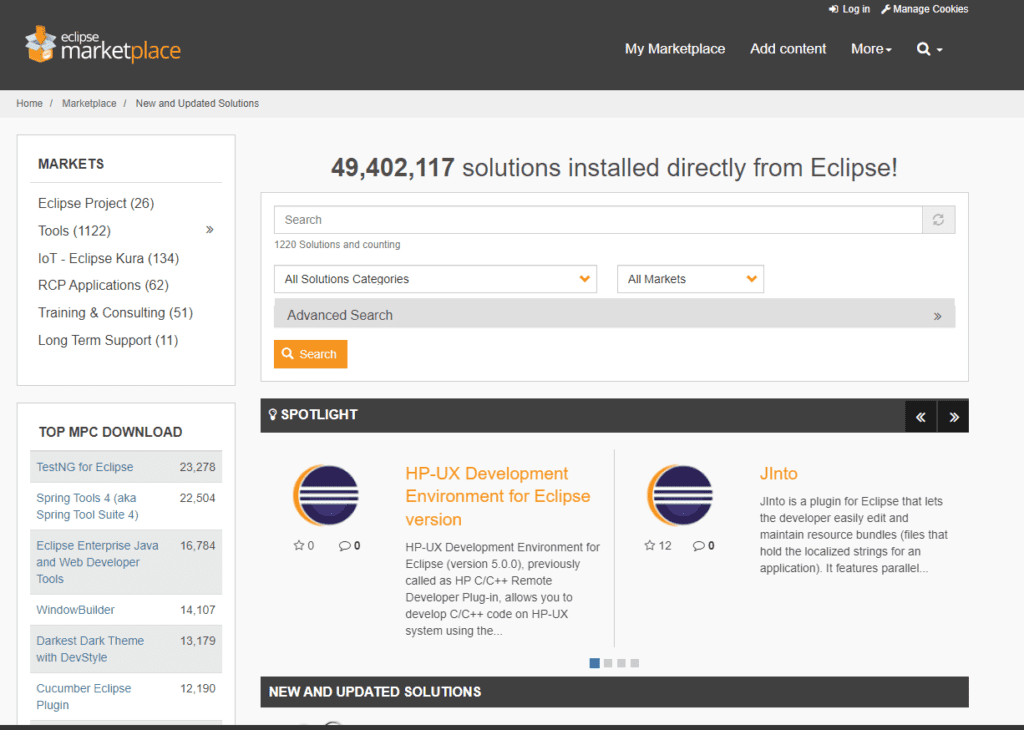Show next spotlight items arrow
Viewport: 1024px width, 730px height.
[953, 417]
